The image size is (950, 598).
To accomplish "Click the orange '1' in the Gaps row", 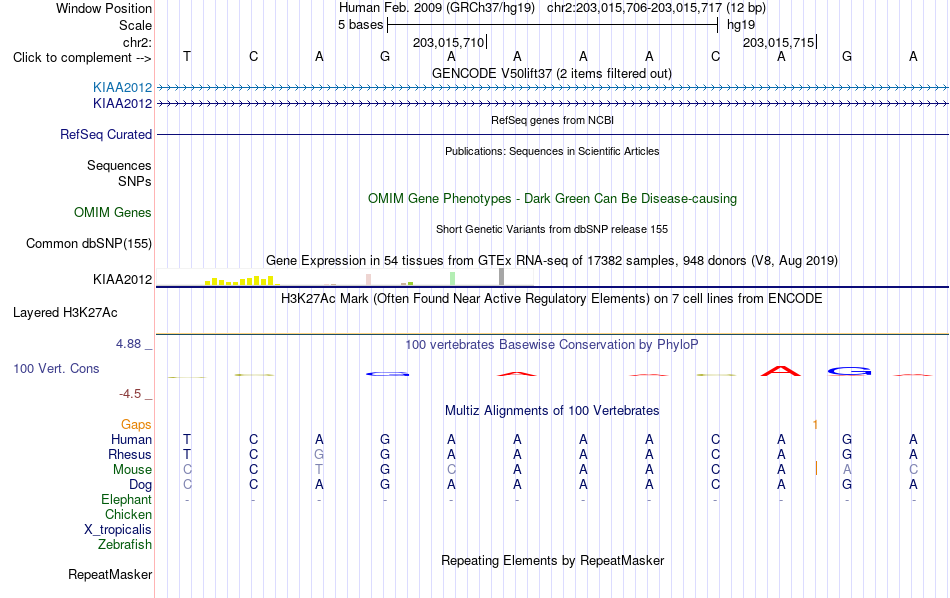I will point(815,425).
